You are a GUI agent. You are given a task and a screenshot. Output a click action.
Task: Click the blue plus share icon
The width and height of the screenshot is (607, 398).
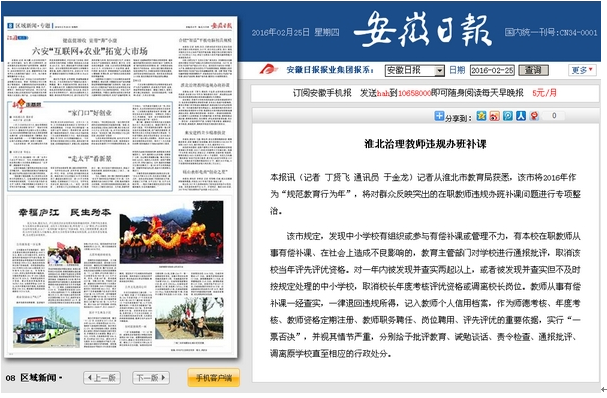(x=439, y=116)
